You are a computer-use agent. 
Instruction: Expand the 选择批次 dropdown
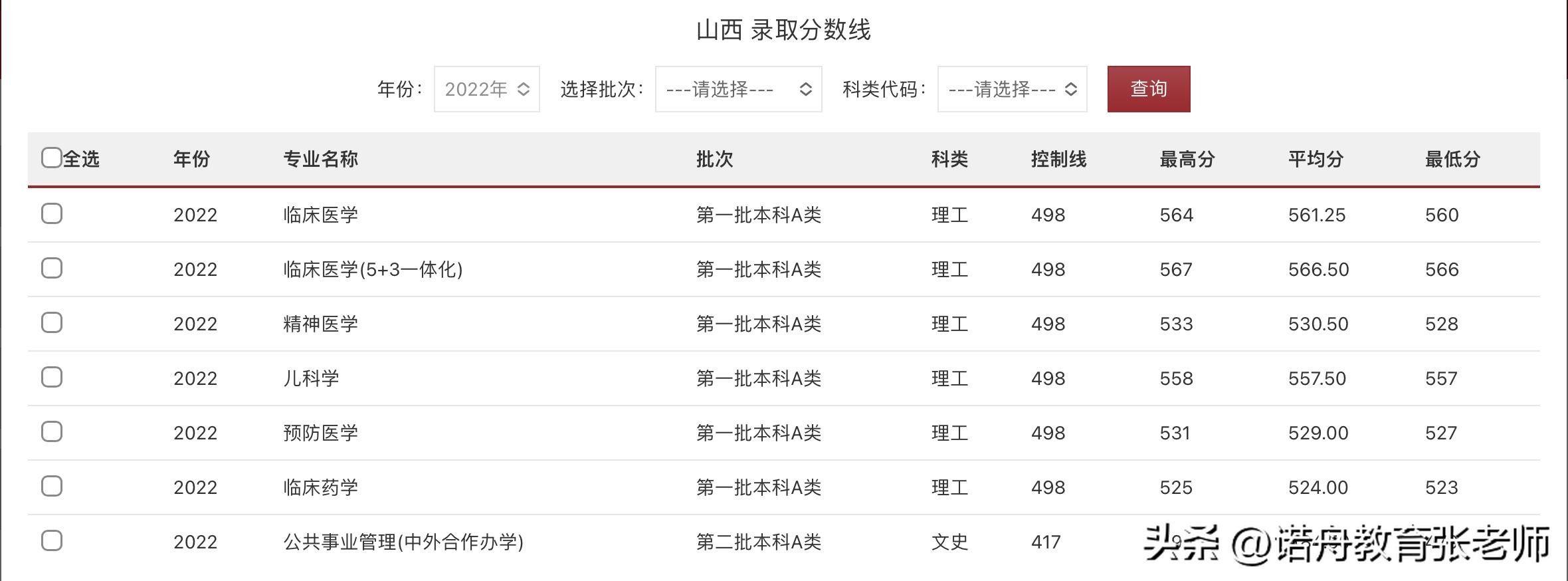point(739,89)
